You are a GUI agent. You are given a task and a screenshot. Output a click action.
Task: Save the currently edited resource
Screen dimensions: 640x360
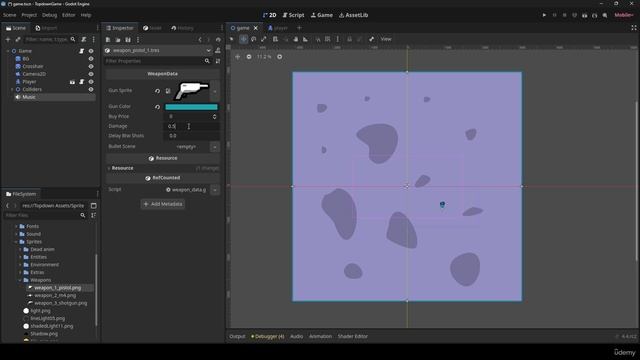pyautogui.click(x=128, y=40)
